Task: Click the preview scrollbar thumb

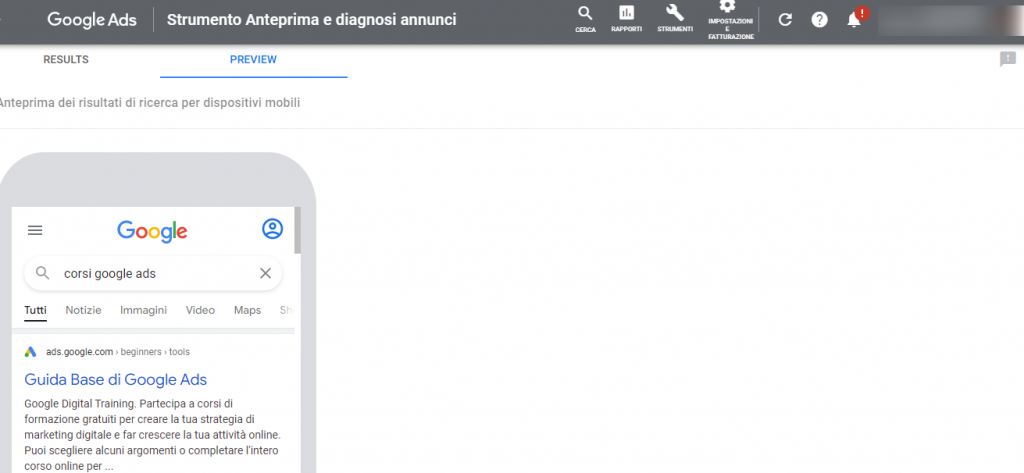Action: (298, 230)
